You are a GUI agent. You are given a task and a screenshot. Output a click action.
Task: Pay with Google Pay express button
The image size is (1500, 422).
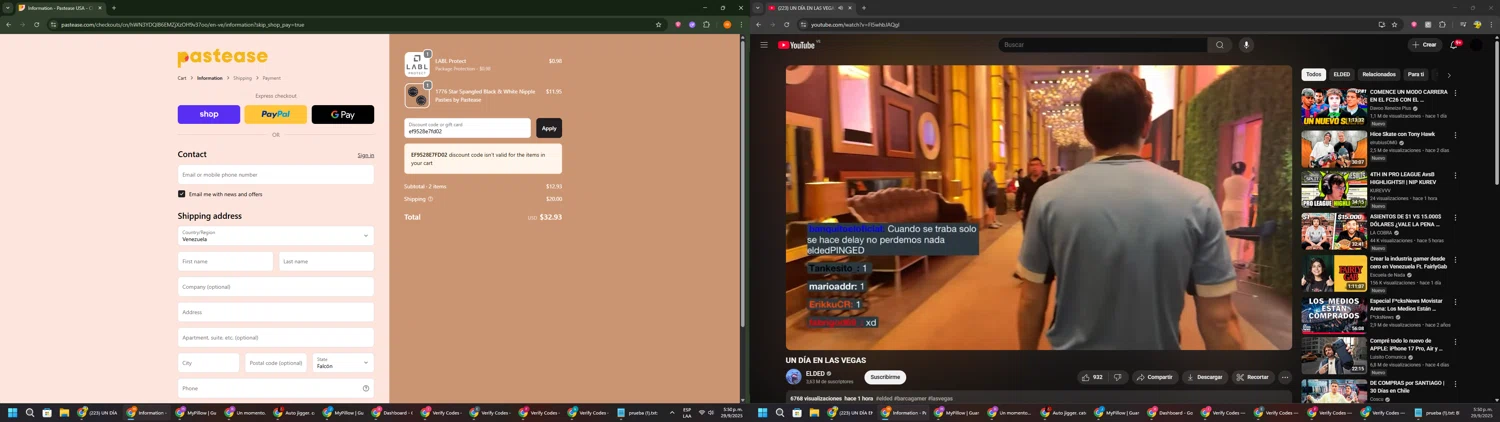(343, 115)
